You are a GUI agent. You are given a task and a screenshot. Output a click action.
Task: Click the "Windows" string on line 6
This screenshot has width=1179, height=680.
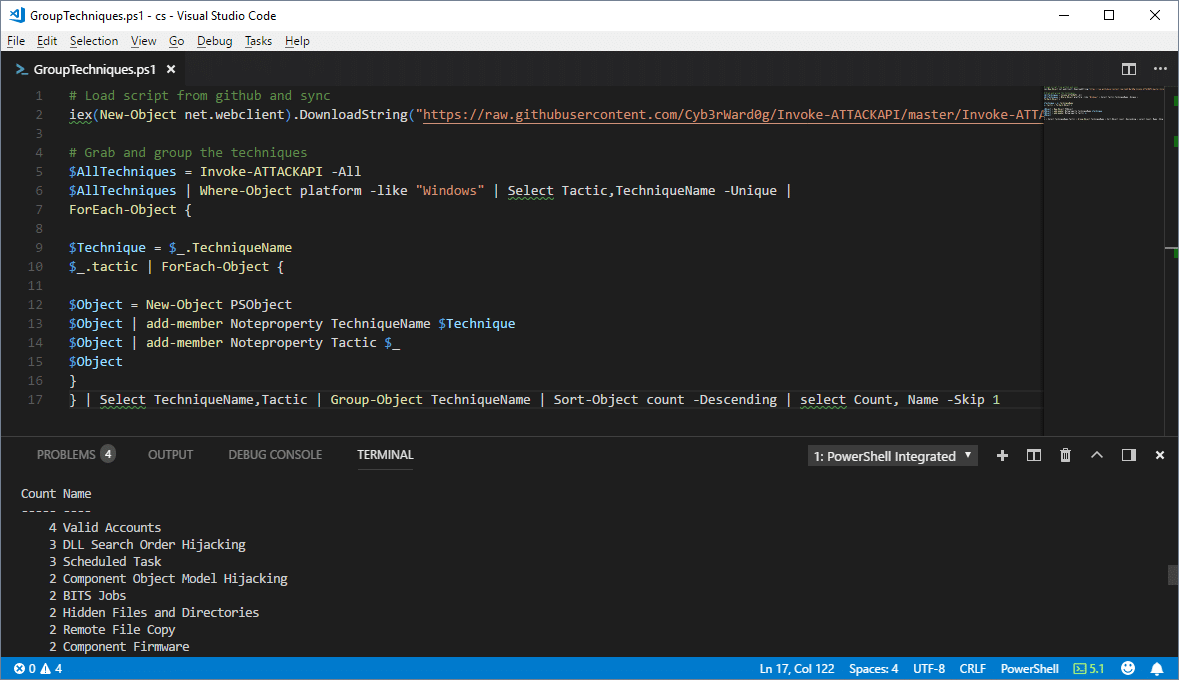[x=450, y=190]
